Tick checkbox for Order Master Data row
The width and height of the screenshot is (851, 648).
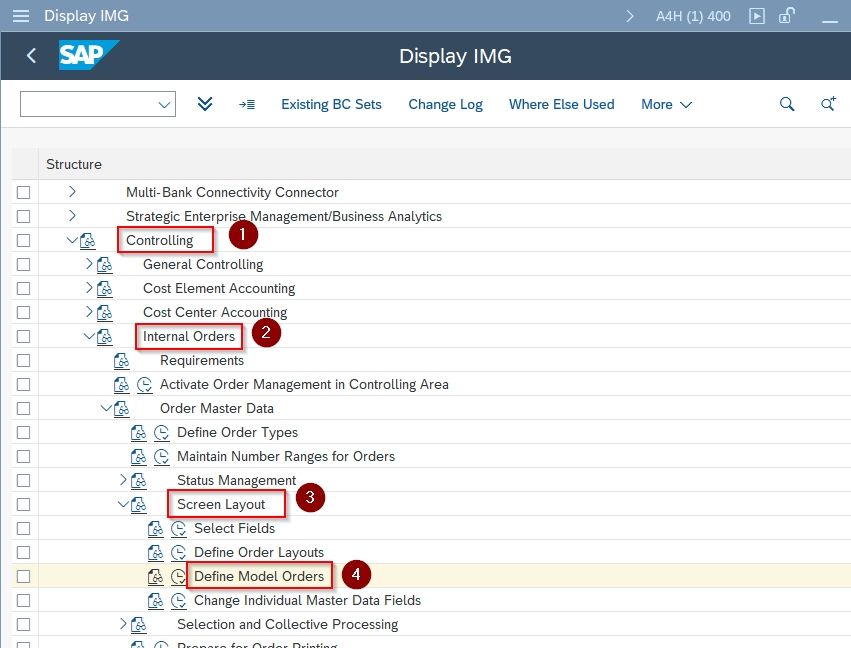[x=23, y=409]
